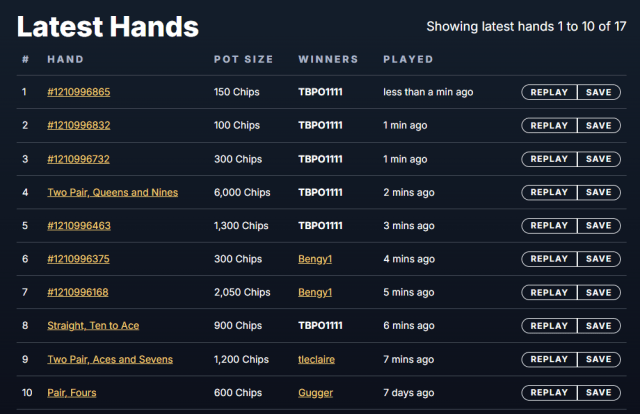640x414 pixels.
Task: Open the Straight, Ten to Ace hand
Action: (x=93, y=325)
